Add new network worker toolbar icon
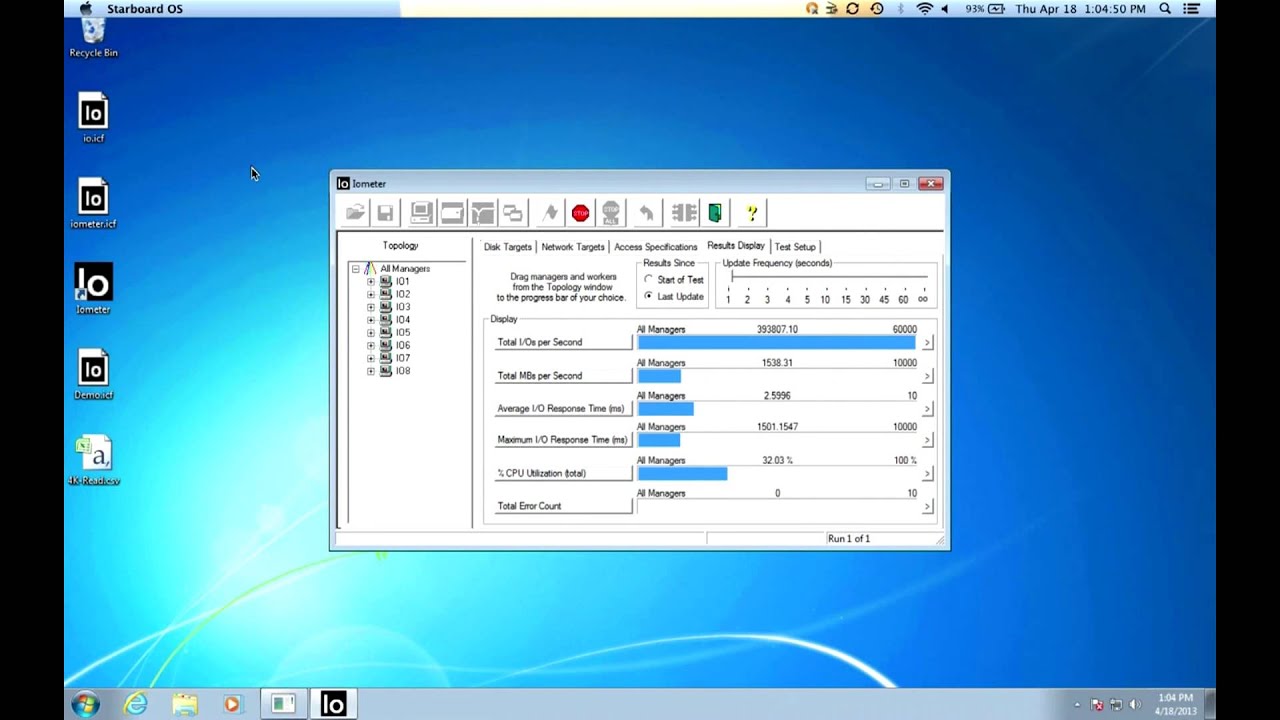 point(483,213)
